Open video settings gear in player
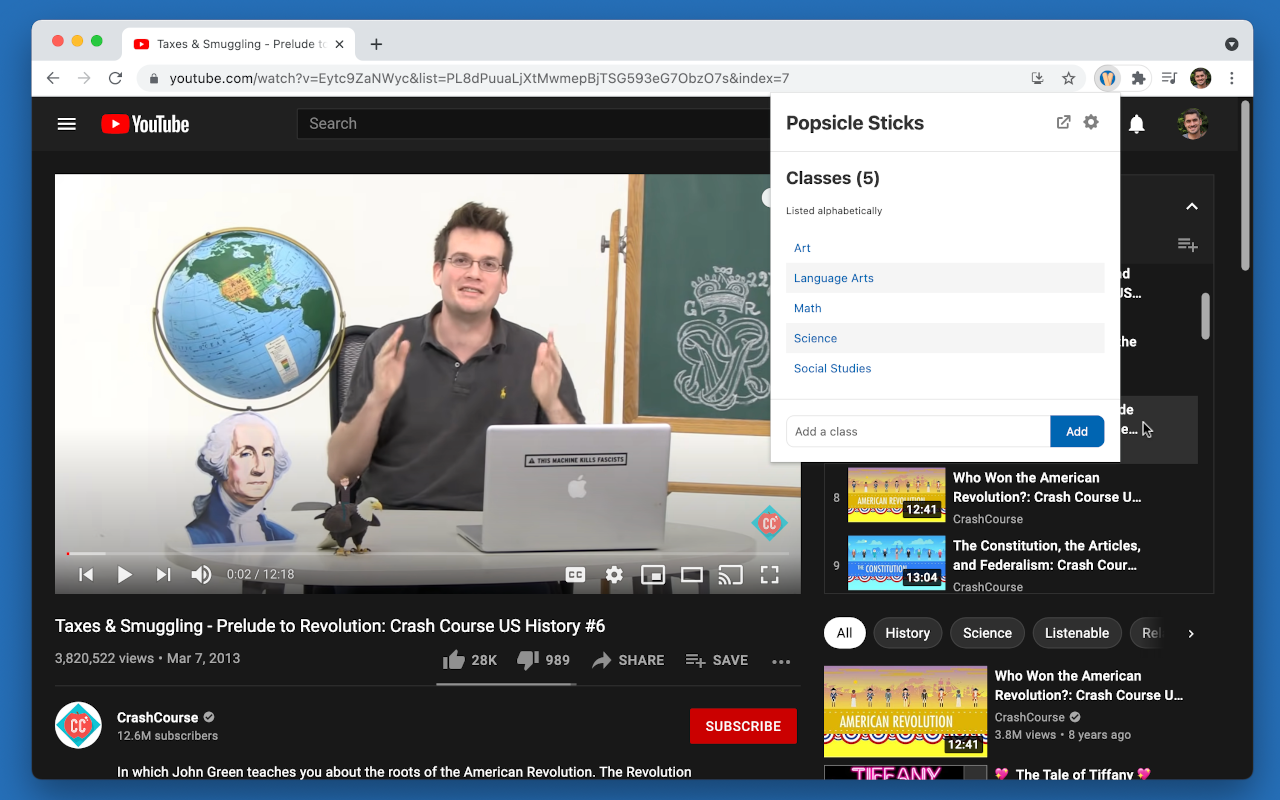 pos(614,574)
